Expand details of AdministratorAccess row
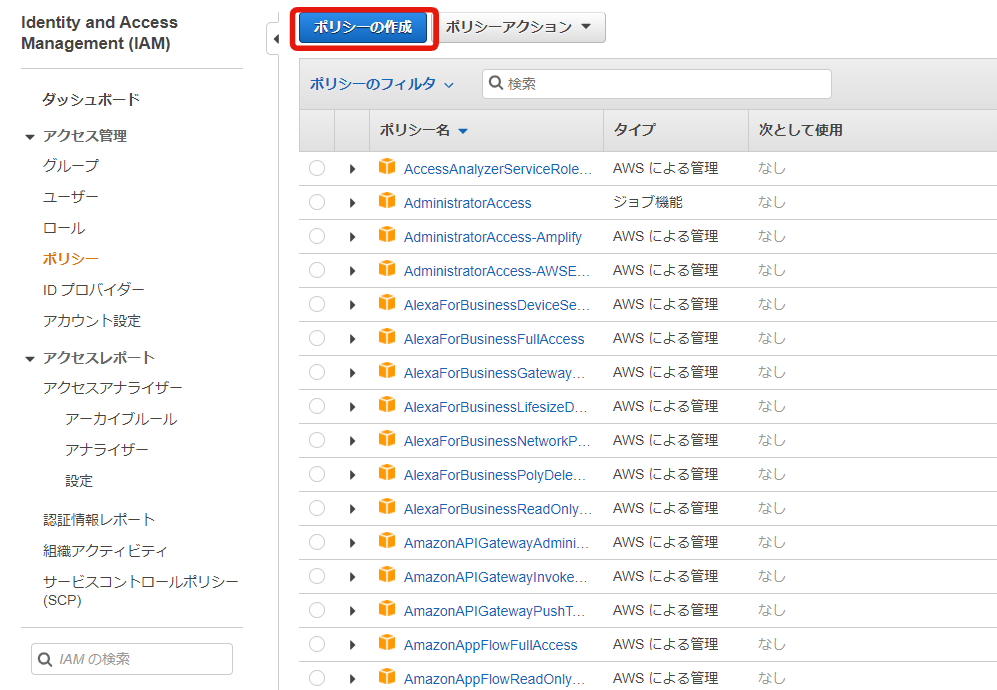 tap(352, 203)
